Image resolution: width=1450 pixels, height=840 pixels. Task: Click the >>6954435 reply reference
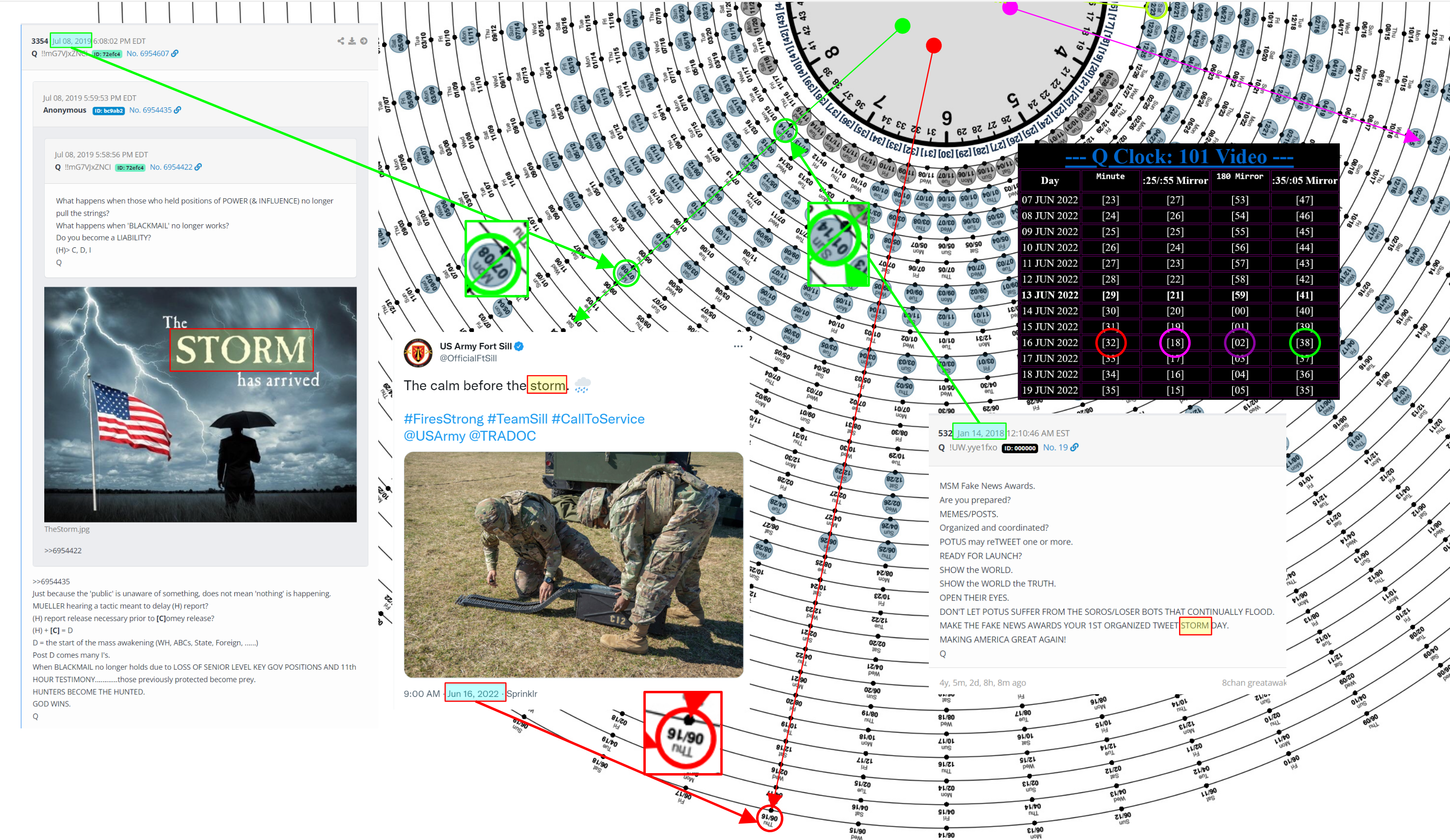click(x=51, y=582)
